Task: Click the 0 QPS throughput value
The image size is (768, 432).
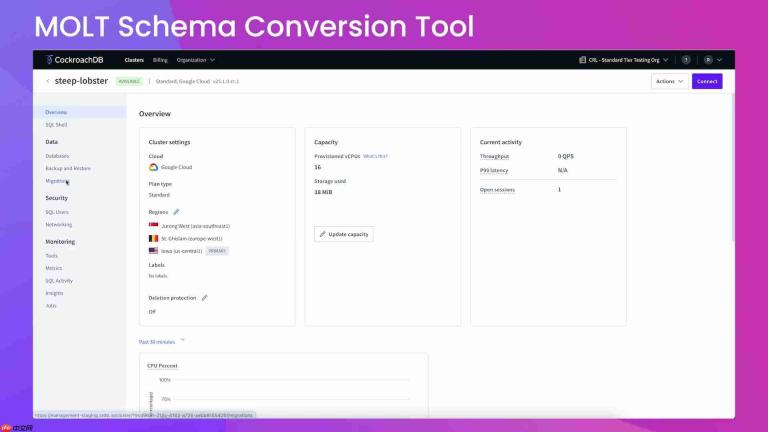Action: click(565, 156)
